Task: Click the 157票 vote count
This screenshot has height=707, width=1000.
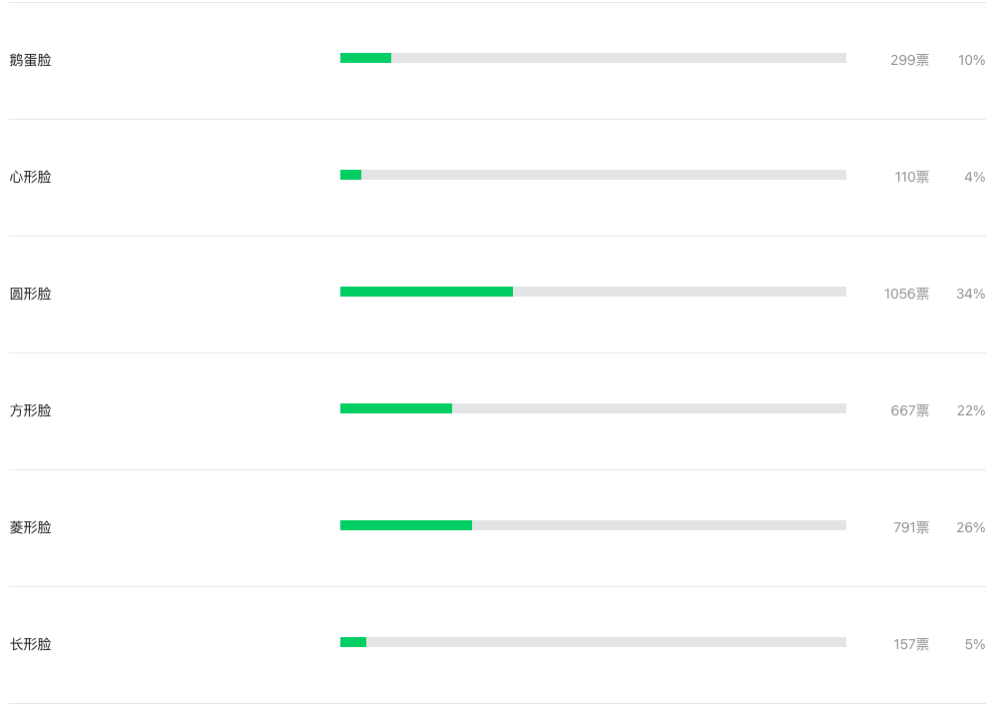Action: tap(911, 644)
